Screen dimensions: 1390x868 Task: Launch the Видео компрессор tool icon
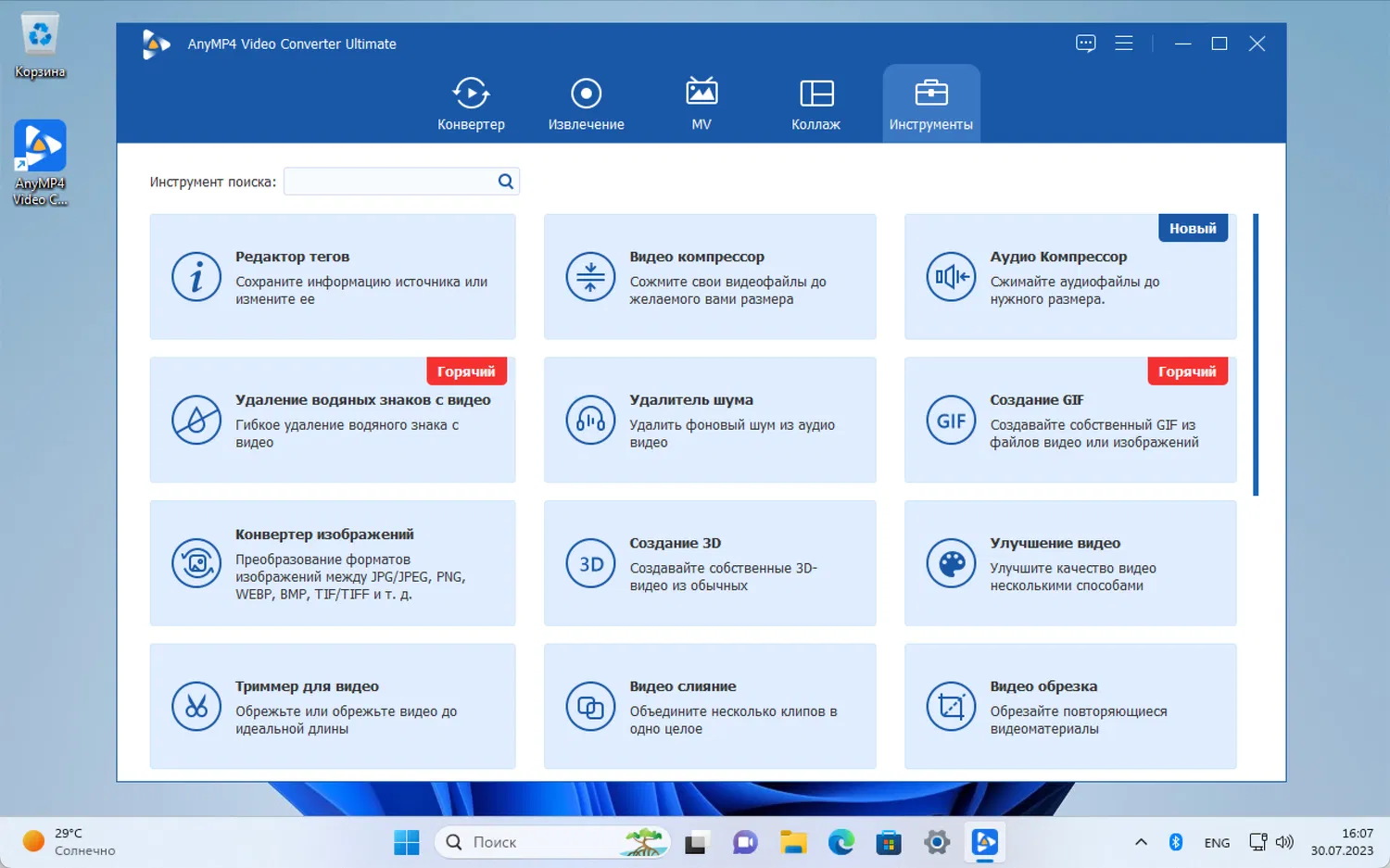(x=590, y=277)
